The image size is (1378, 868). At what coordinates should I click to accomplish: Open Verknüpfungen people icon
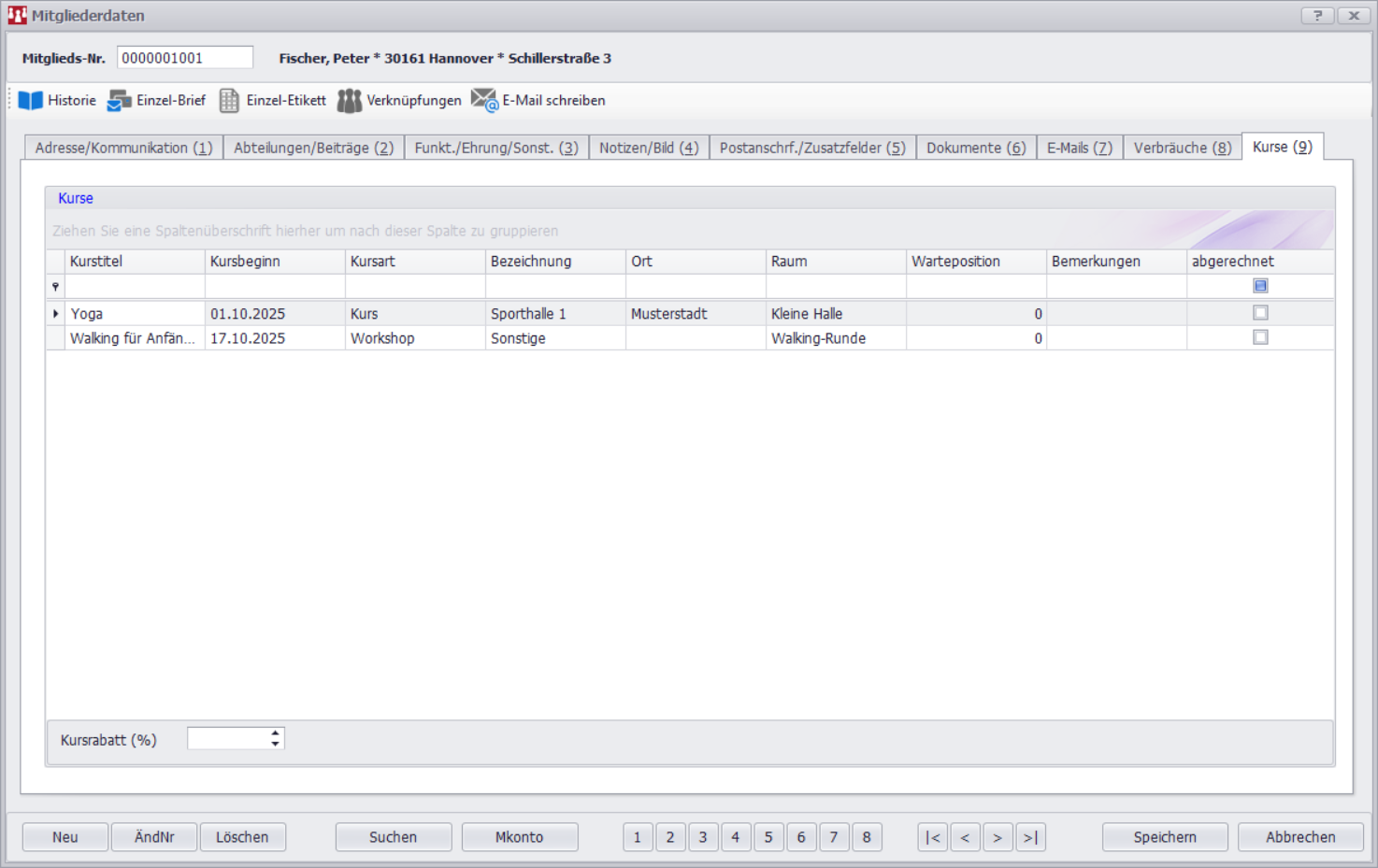tap(349, 101)
